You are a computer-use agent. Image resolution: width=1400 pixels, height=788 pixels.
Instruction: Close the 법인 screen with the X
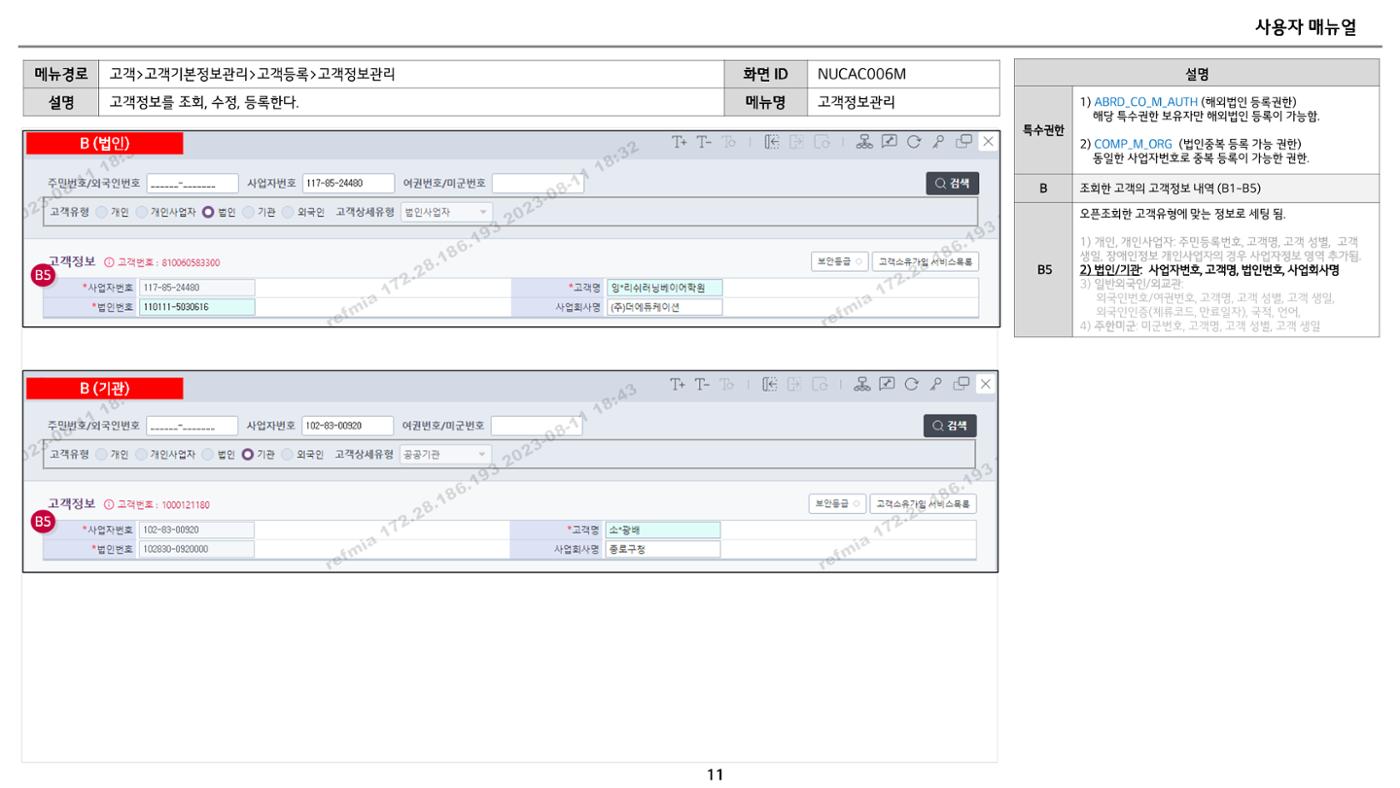(x=988, y=142)
